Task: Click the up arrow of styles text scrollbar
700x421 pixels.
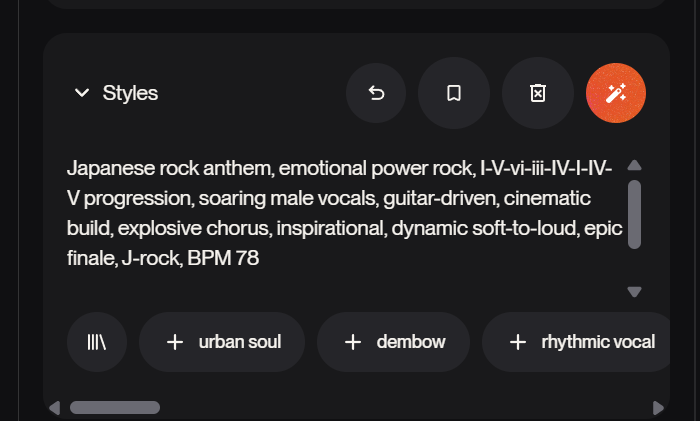Action: (634, 166)
